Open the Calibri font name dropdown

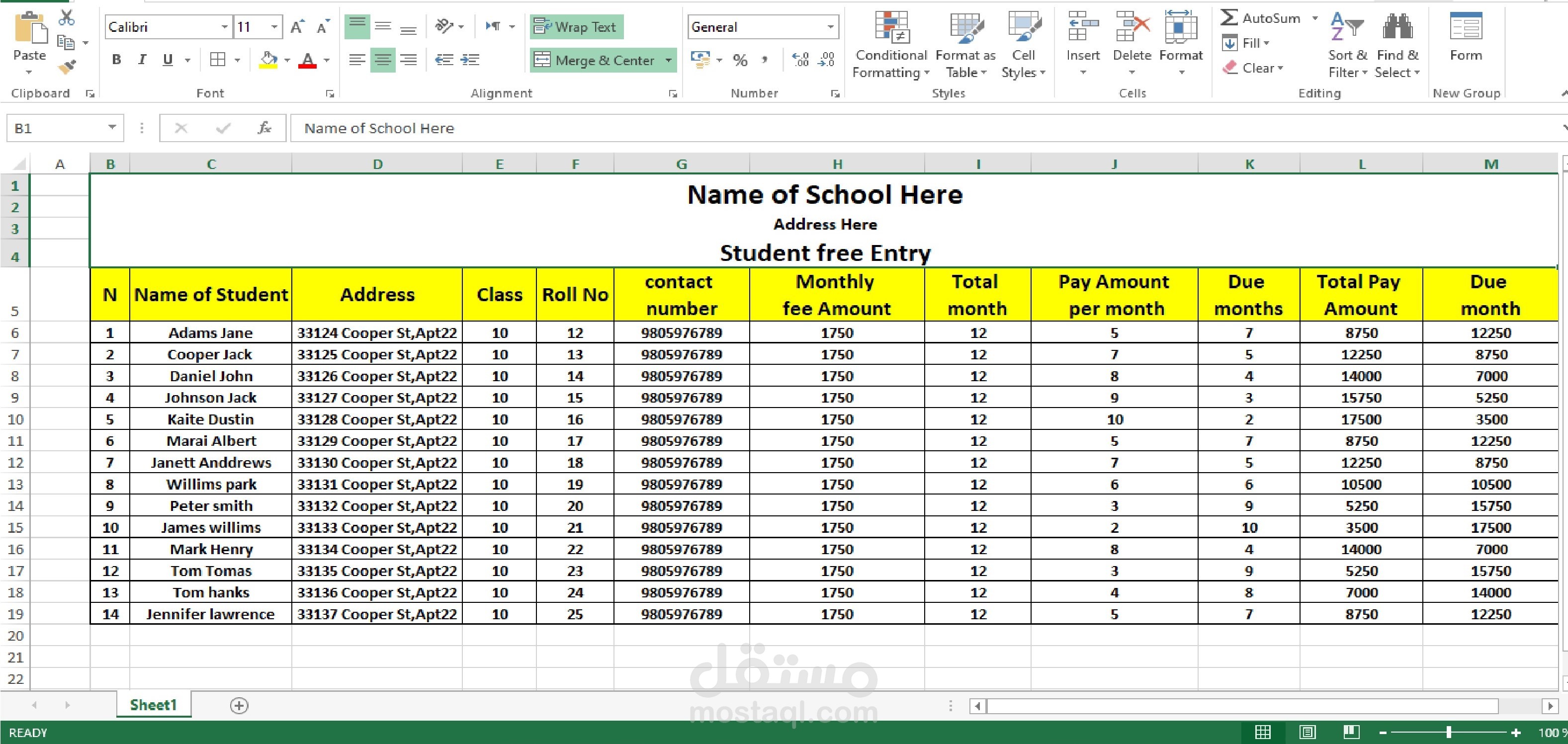pyautogui.click(x=224, y=27)
